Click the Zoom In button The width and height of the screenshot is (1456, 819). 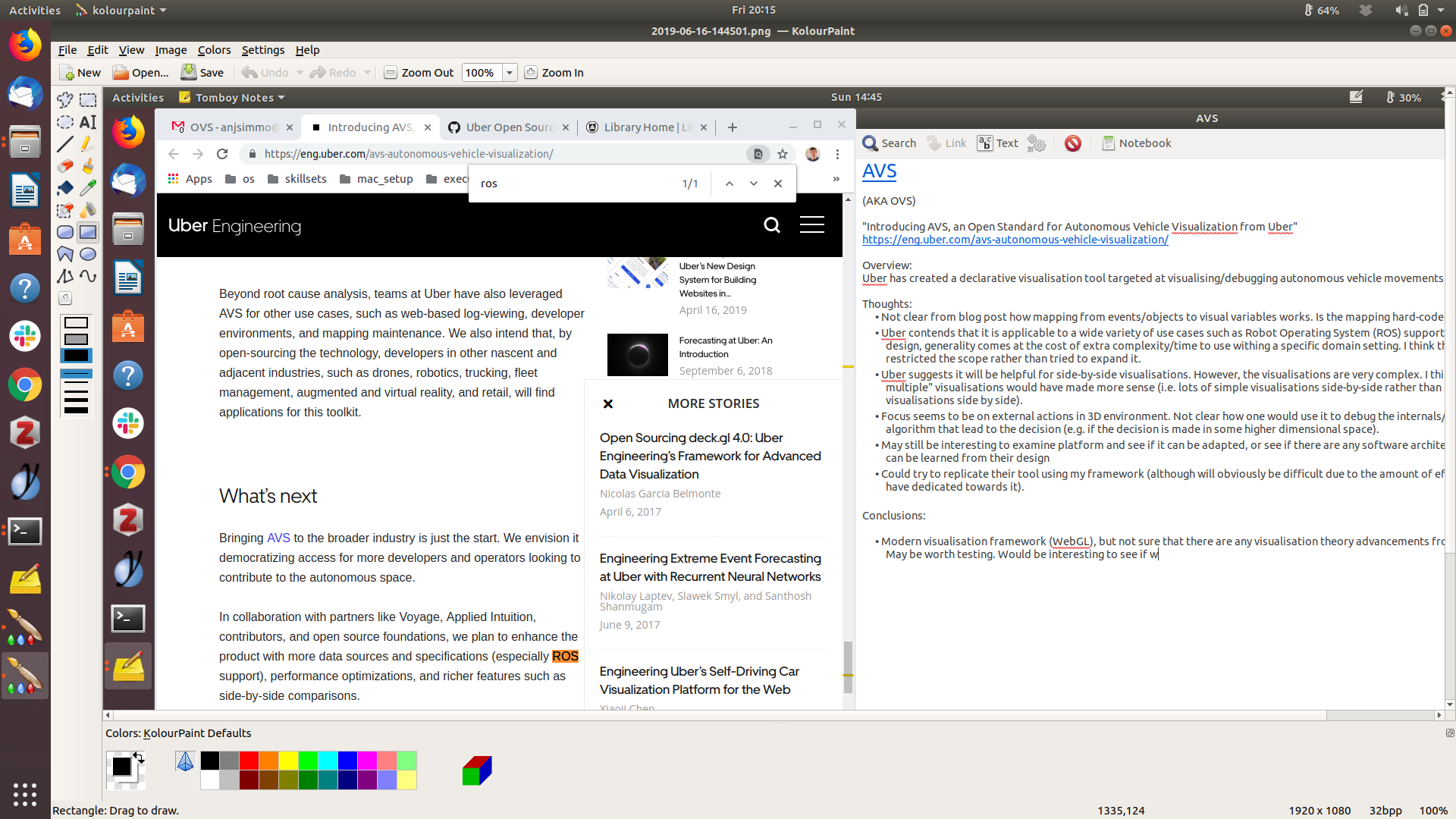click(x=554, y=73)
